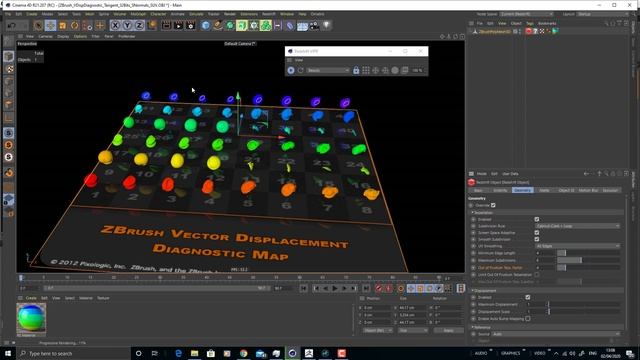Switch to the Motion Blur tab
640x360 pixels.
point(588,190)
